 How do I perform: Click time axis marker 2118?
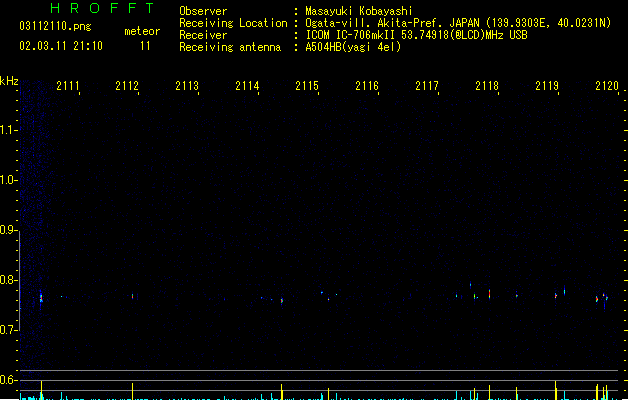click(487, 86)
